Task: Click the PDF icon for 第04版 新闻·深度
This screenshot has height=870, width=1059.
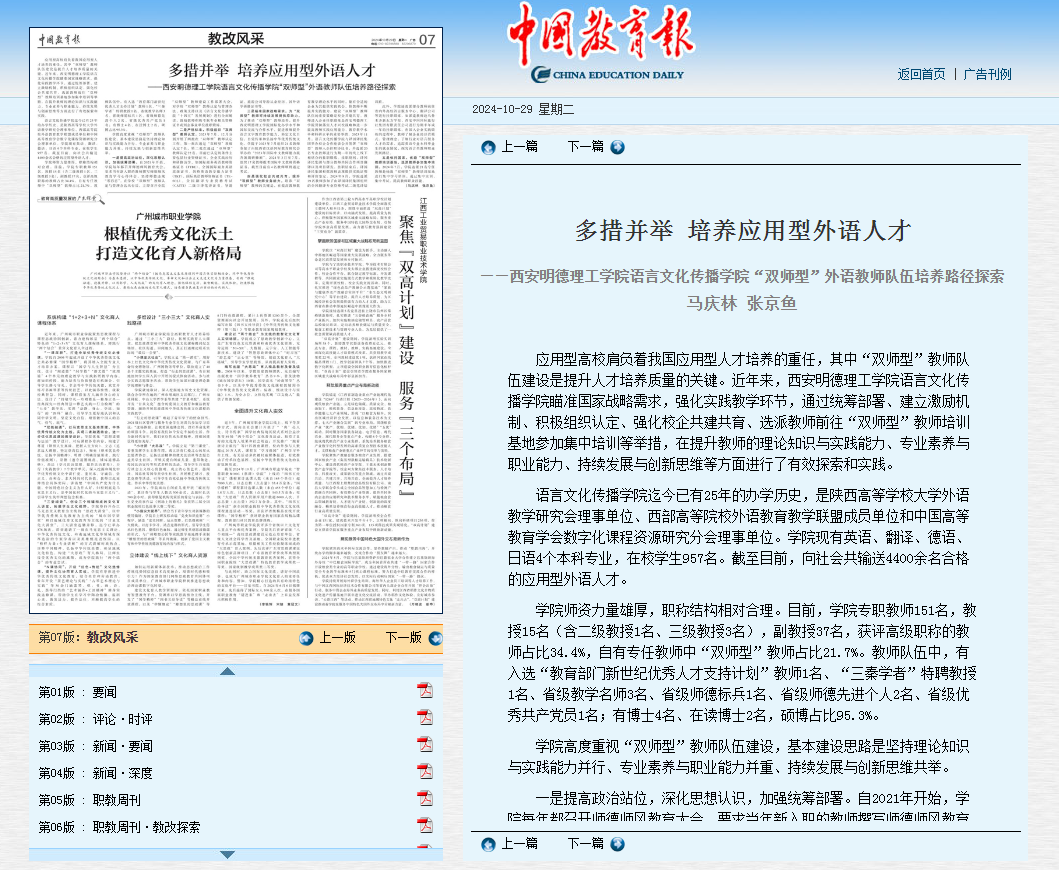Action: pos(424,773)
